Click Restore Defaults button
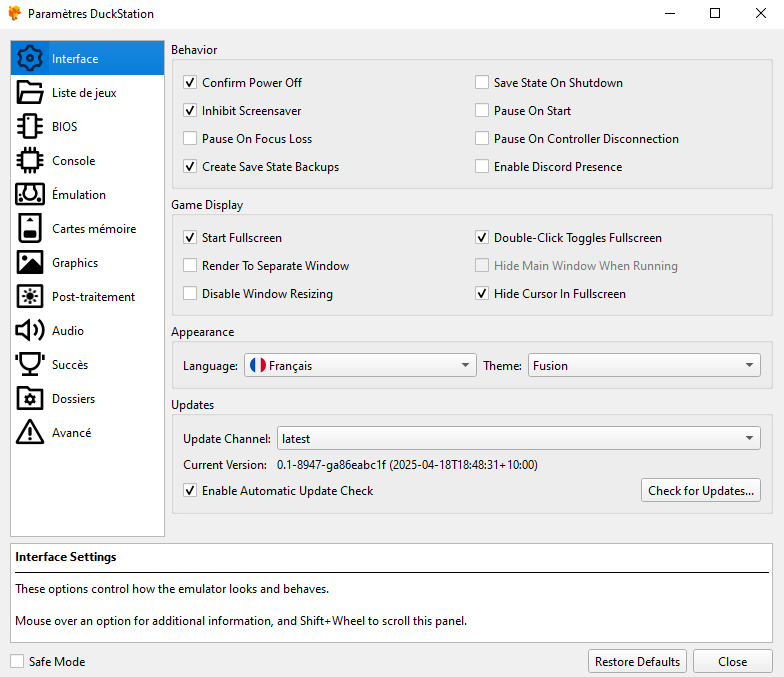 637,662
